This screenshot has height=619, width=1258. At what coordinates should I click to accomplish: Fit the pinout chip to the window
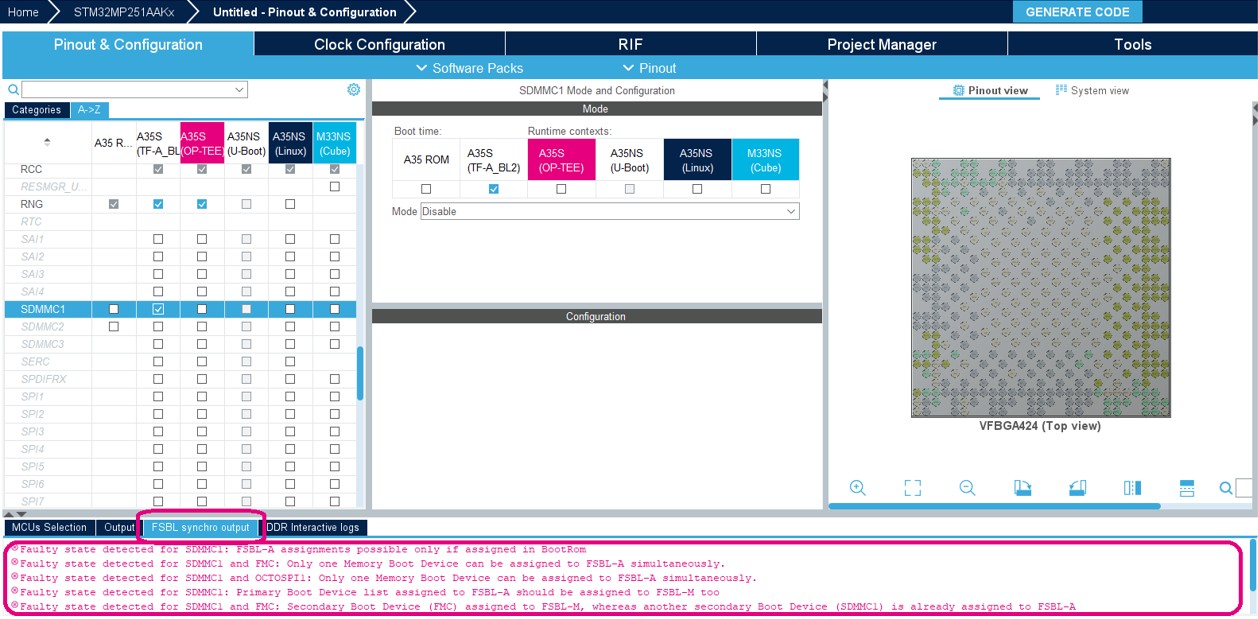(912, 488)
